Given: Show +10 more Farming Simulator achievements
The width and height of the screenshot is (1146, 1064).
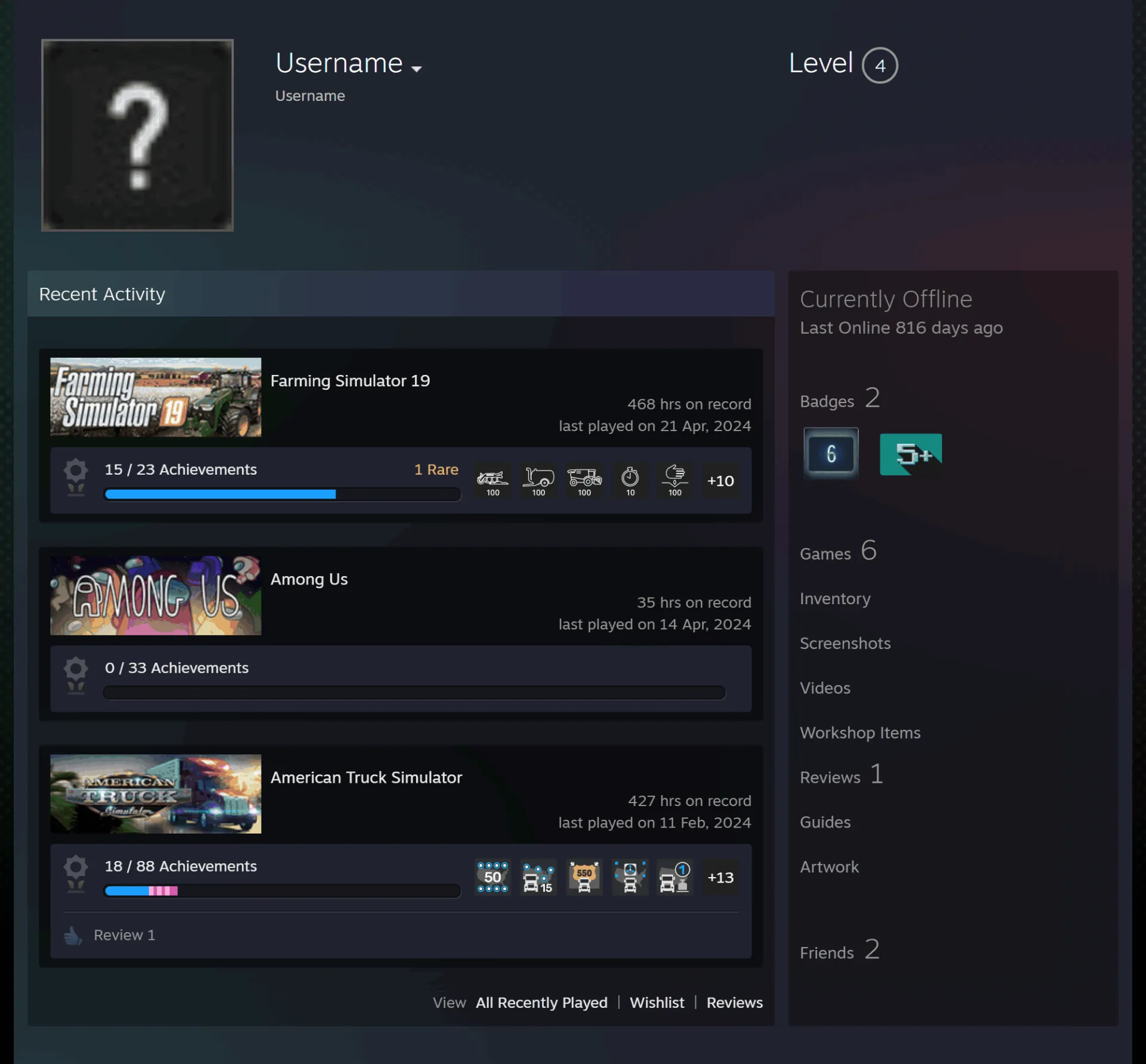Looking at the screenshot, I should [x=720, y=481].
